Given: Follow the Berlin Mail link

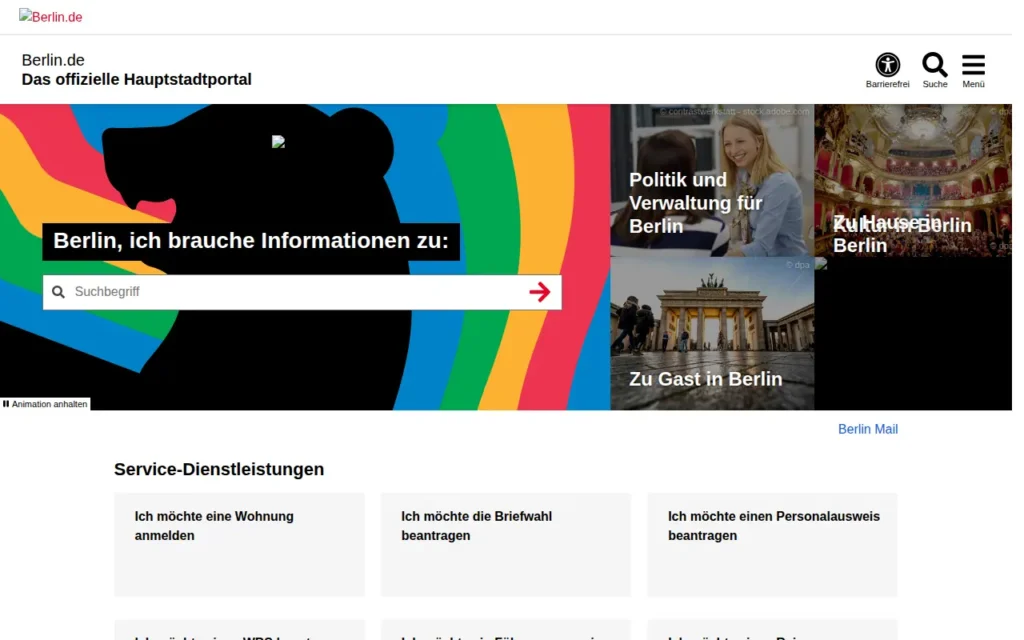Looking at the screenshot, I should pyautogui.click(x=867, y=429).
